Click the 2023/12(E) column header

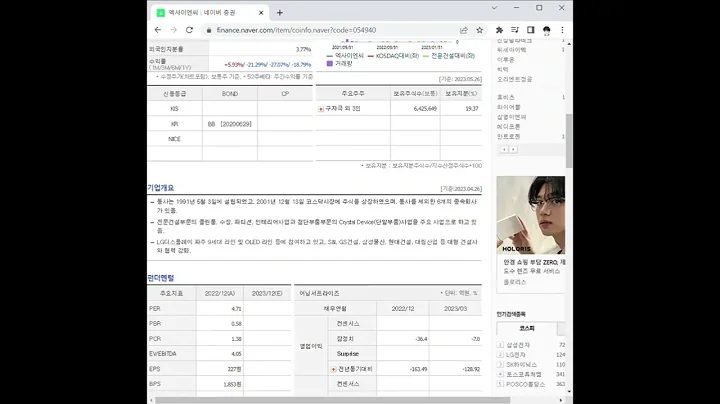[267, 293]
